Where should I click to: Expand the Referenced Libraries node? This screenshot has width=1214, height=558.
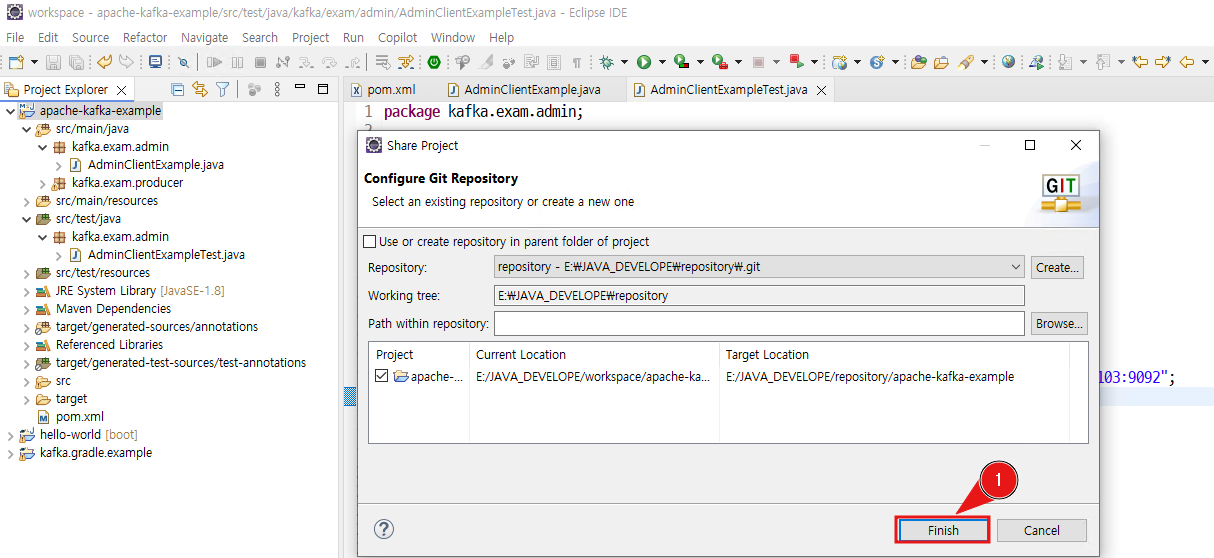[26, 345]
